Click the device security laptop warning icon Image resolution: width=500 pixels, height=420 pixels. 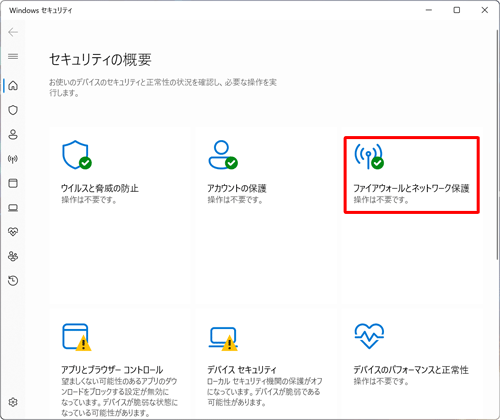[223, 339]
